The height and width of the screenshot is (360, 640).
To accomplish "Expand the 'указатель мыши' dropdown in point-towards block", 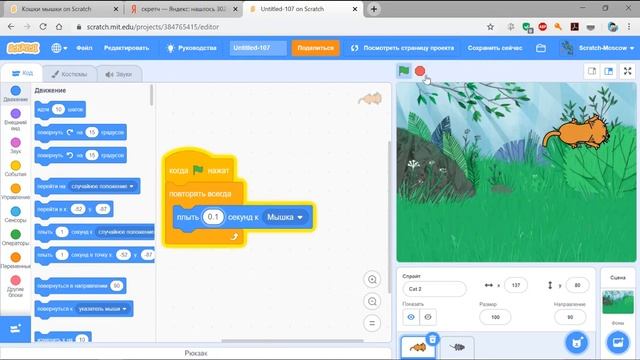I will click(103, 309).
